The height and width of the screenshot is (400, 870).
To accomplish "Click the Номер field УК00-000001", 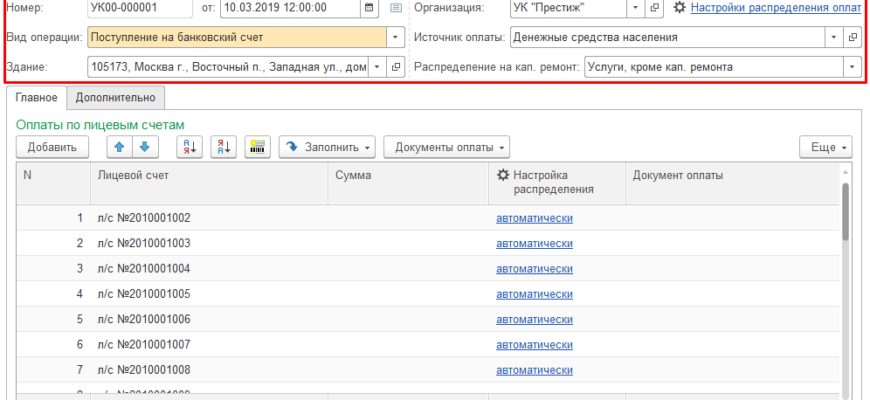I will [x=140, y=8].
